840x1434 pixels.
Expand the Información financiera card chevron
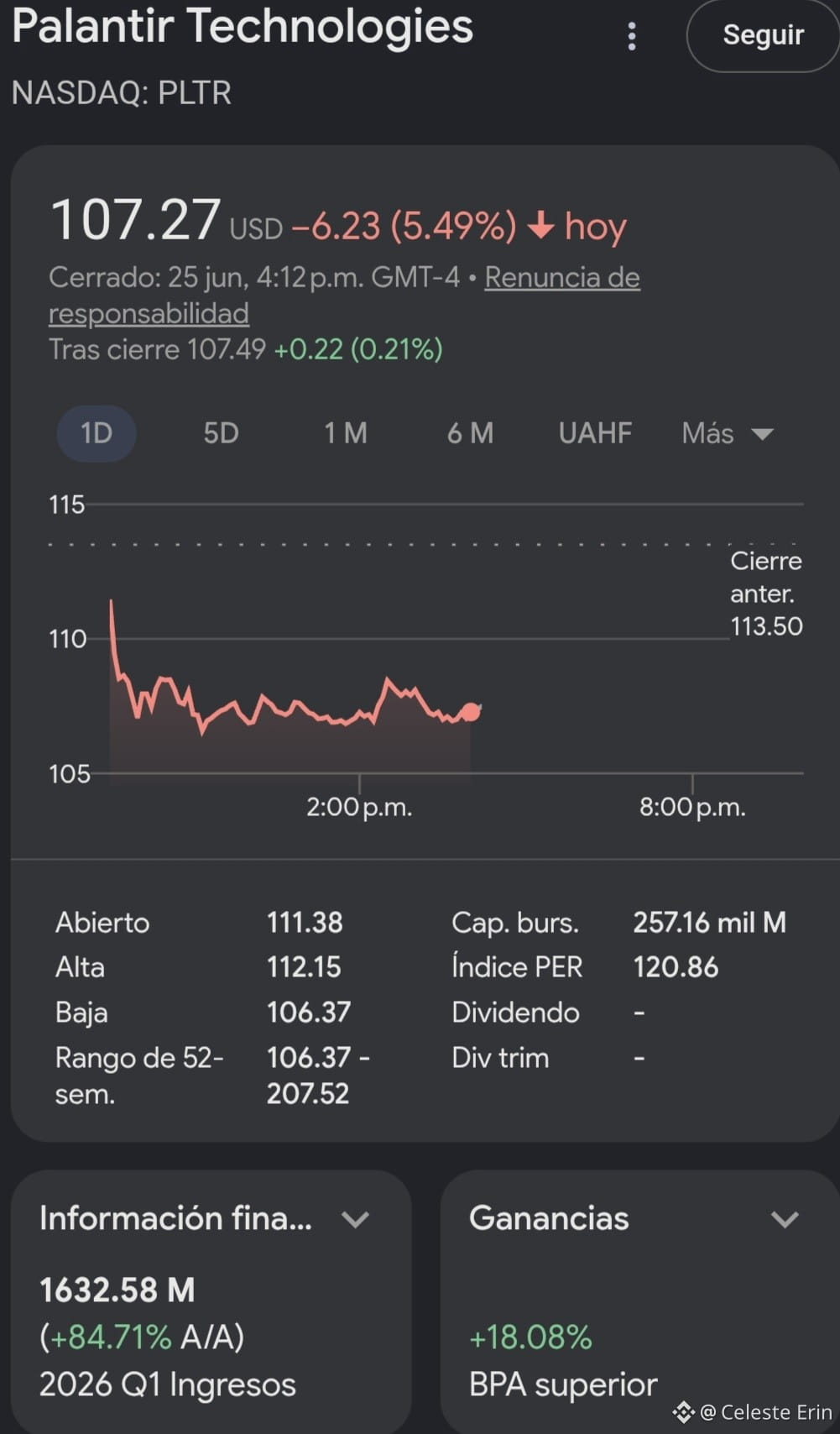pos(356,1219)
